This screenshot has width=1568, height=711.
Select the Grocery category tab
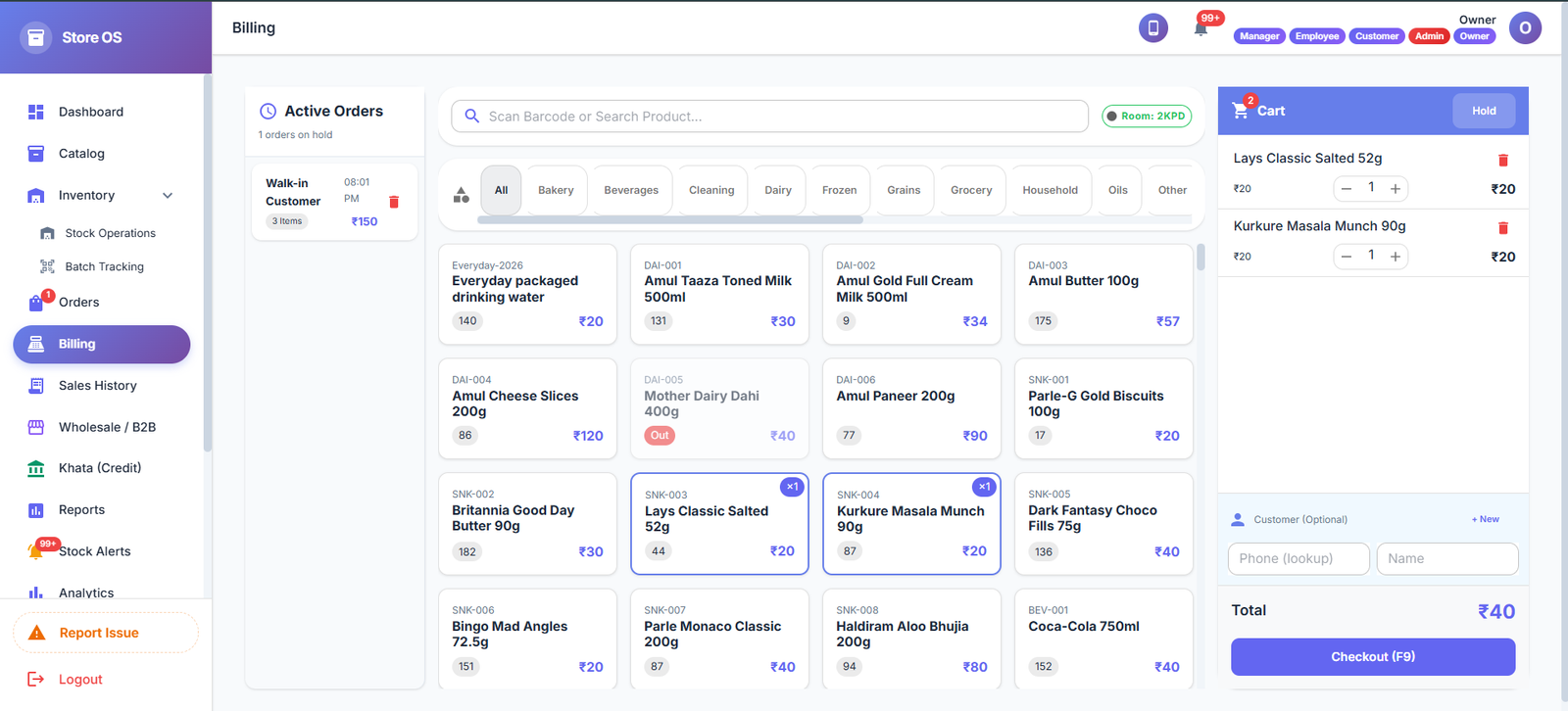point(971,190)
